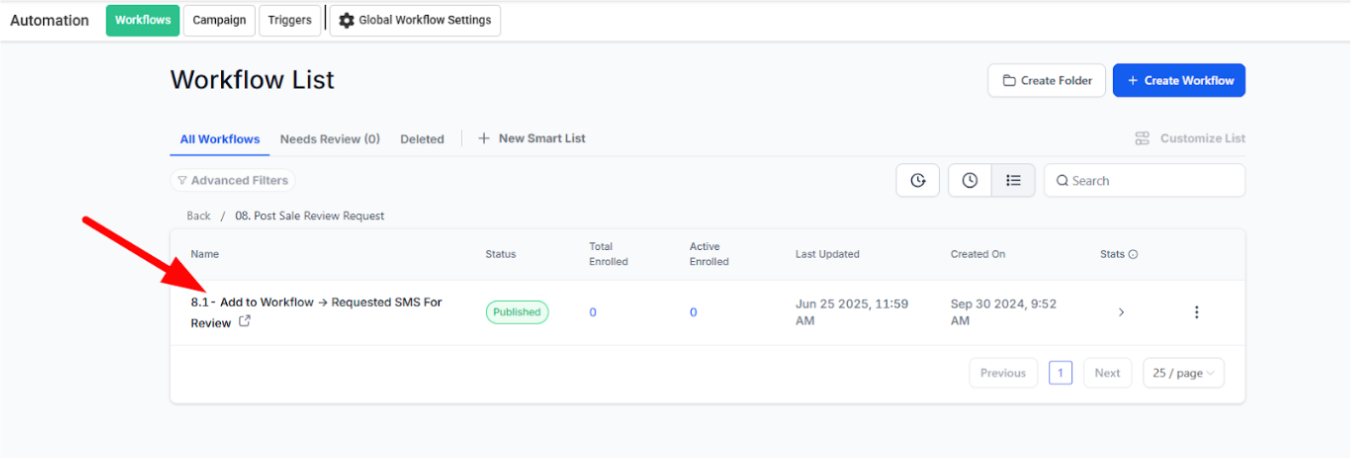This screenshot has width=1355, height=458.
Task: Add a New Smart List
Action: pyautogui.click(x=532, y=138)
